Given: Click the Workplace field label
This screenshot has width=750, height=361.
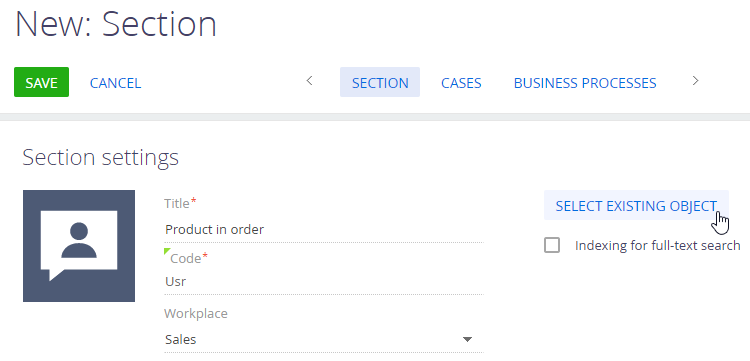Looking at the screenshot, I should 196,314.
